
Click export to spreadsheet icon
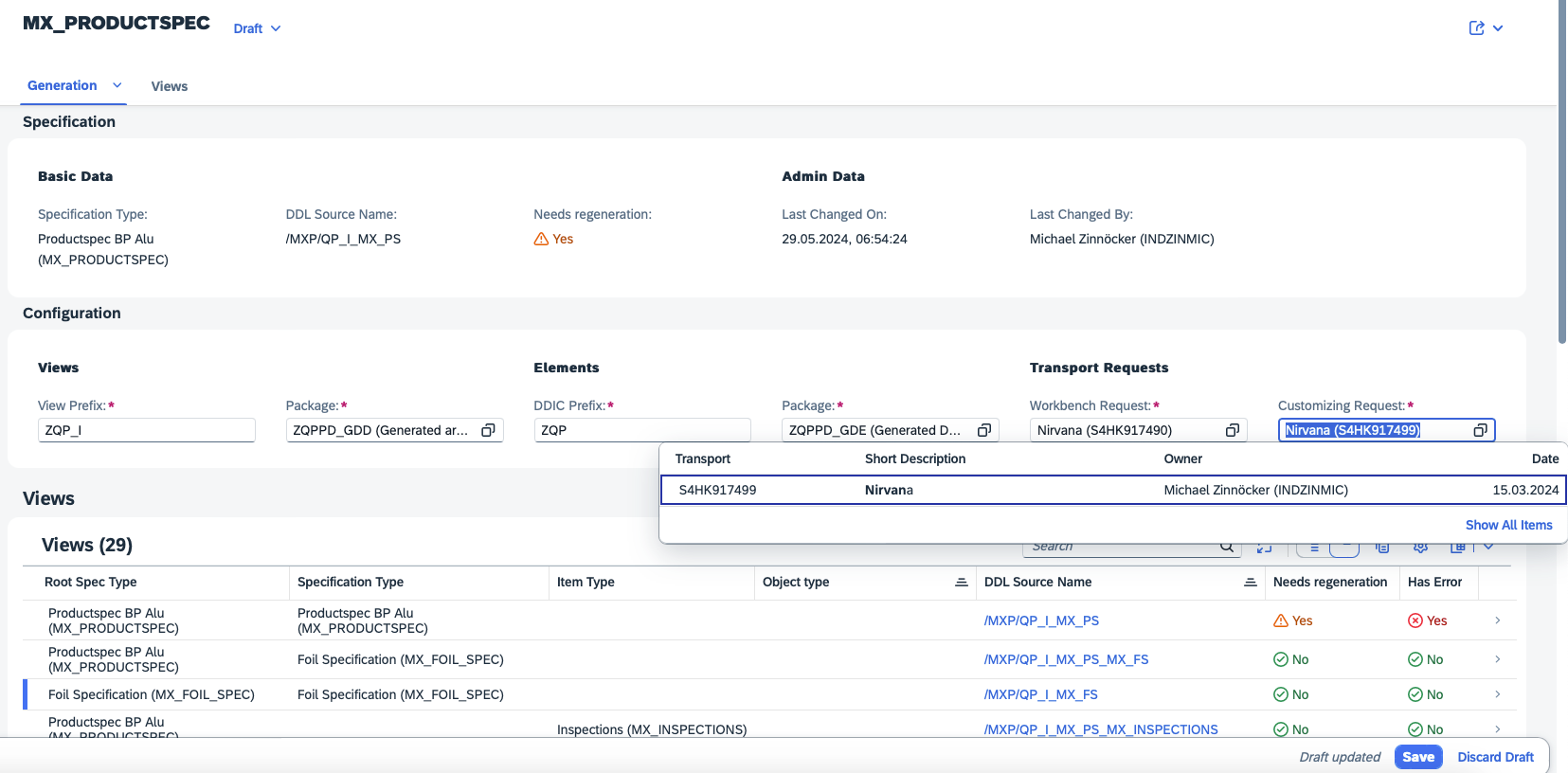pos(1458,547)
